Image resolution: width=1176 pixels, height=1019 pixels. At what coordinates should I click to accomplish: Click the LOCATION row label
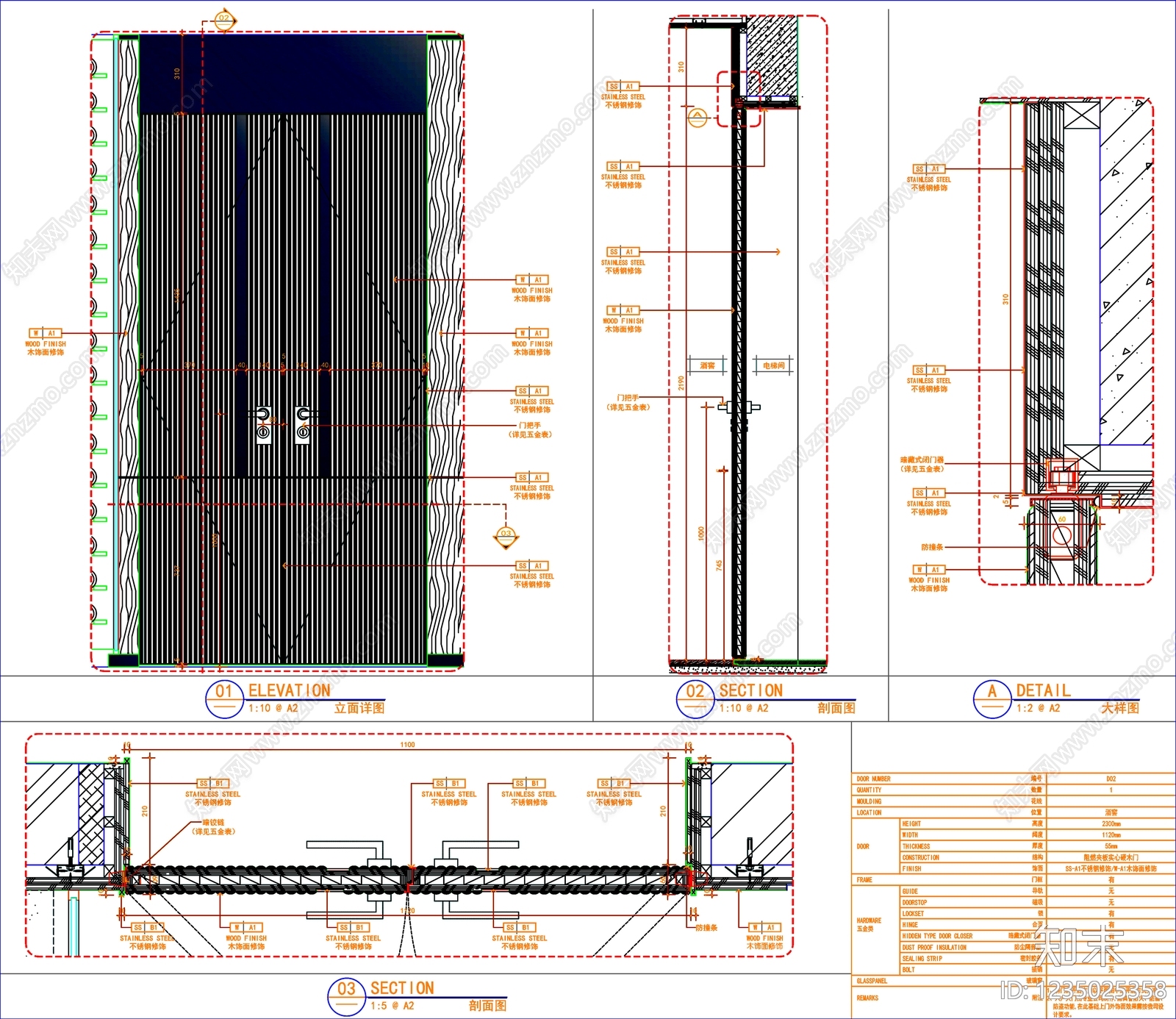[x=869, y=813]
